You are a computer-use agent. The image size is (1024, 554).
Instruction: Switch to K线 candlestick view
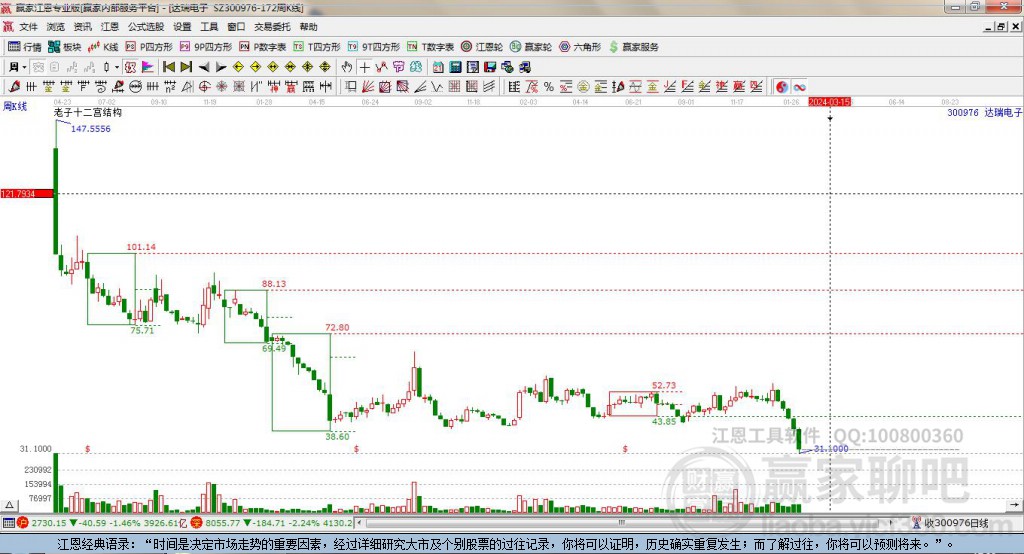pos(103,47)
